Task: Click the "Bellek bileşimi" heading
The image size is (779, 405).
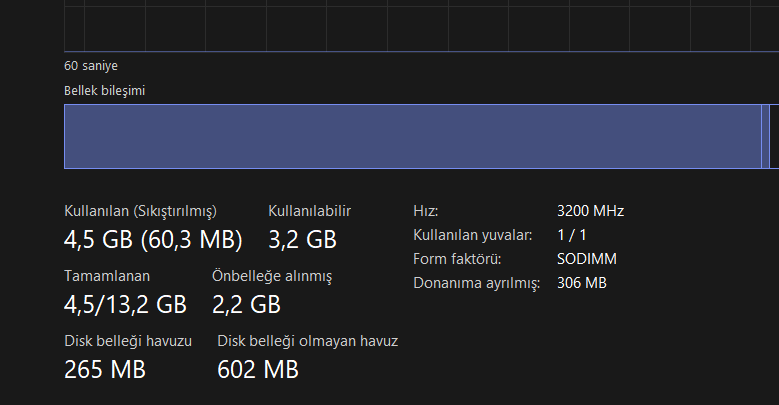Action: coord(104,90)
